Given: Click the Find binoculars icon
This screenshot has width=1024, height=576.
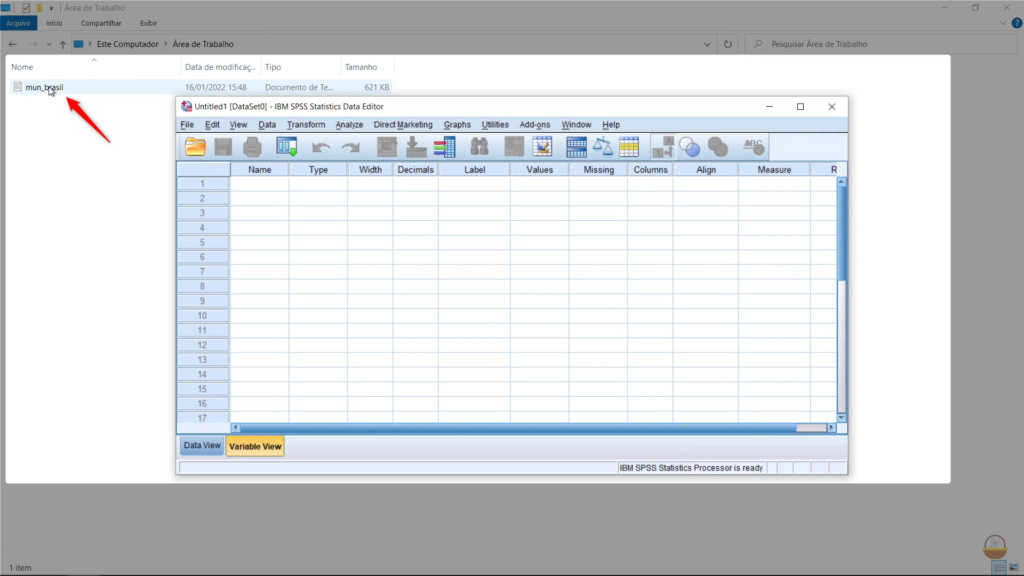Looking at the screenshot, I should click(479, 147).
